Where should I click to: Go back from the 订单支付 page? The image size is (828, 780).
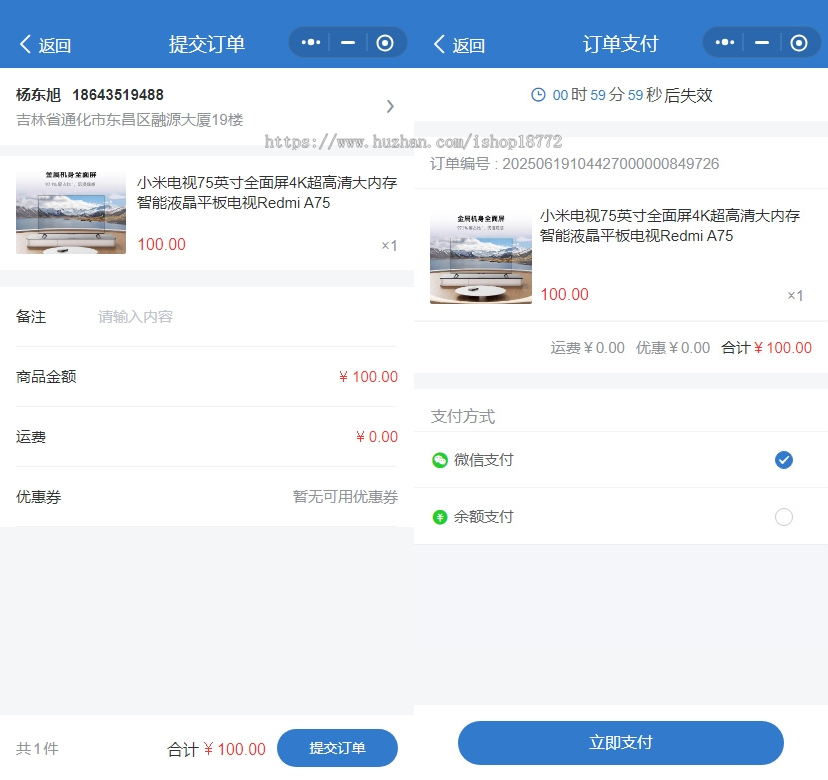pyautogui.click(x=439, y=44)
